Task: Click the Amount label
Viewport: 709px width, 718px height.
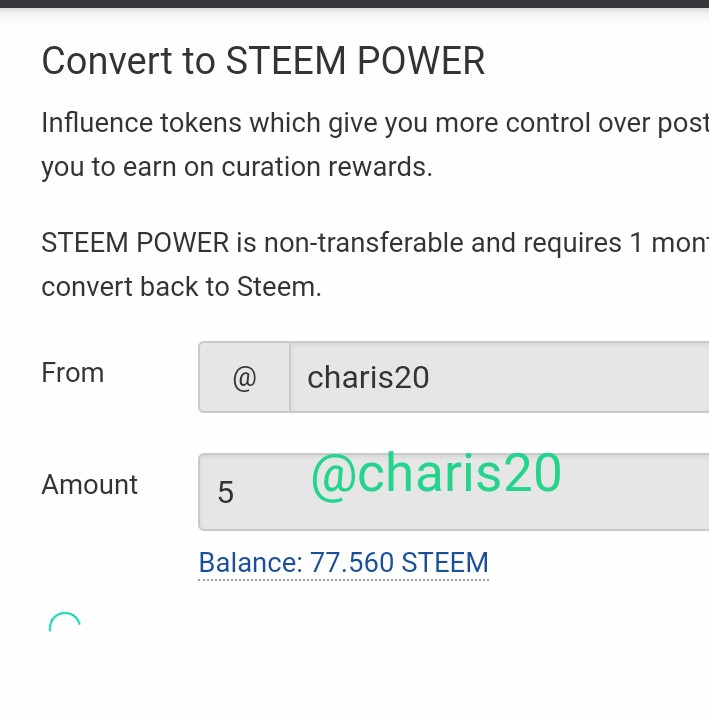Action: [x=89, y=485]
